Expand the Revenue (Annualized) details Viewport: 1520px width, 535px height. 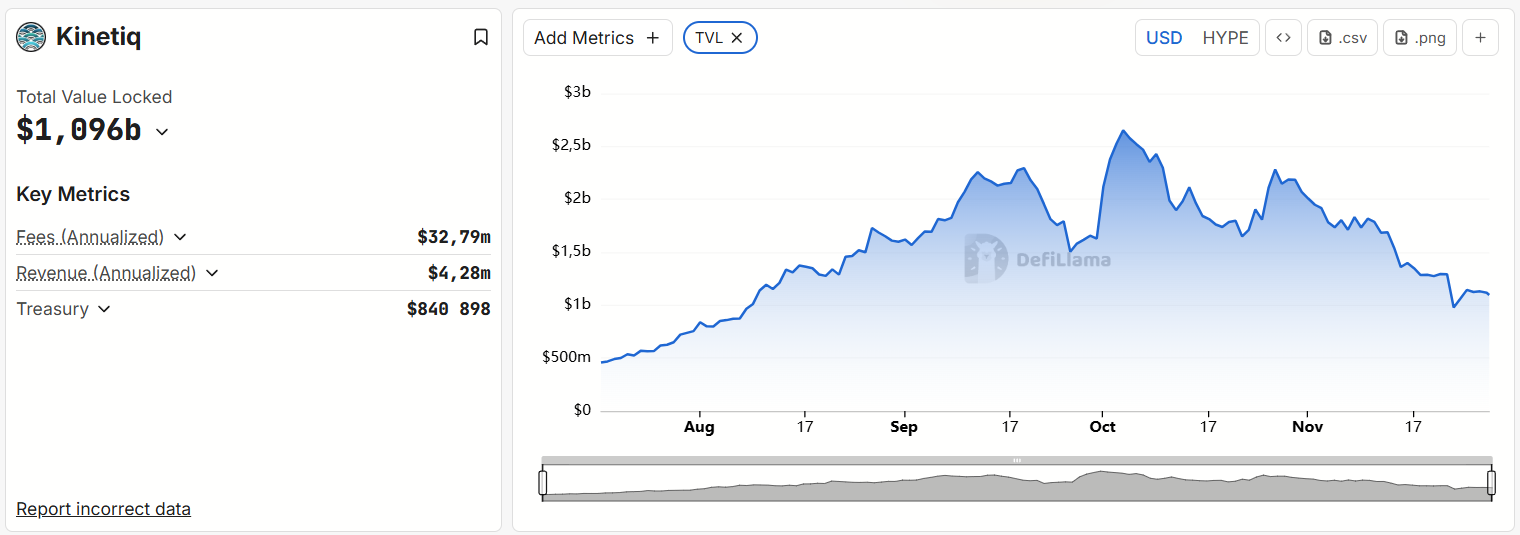212,273
